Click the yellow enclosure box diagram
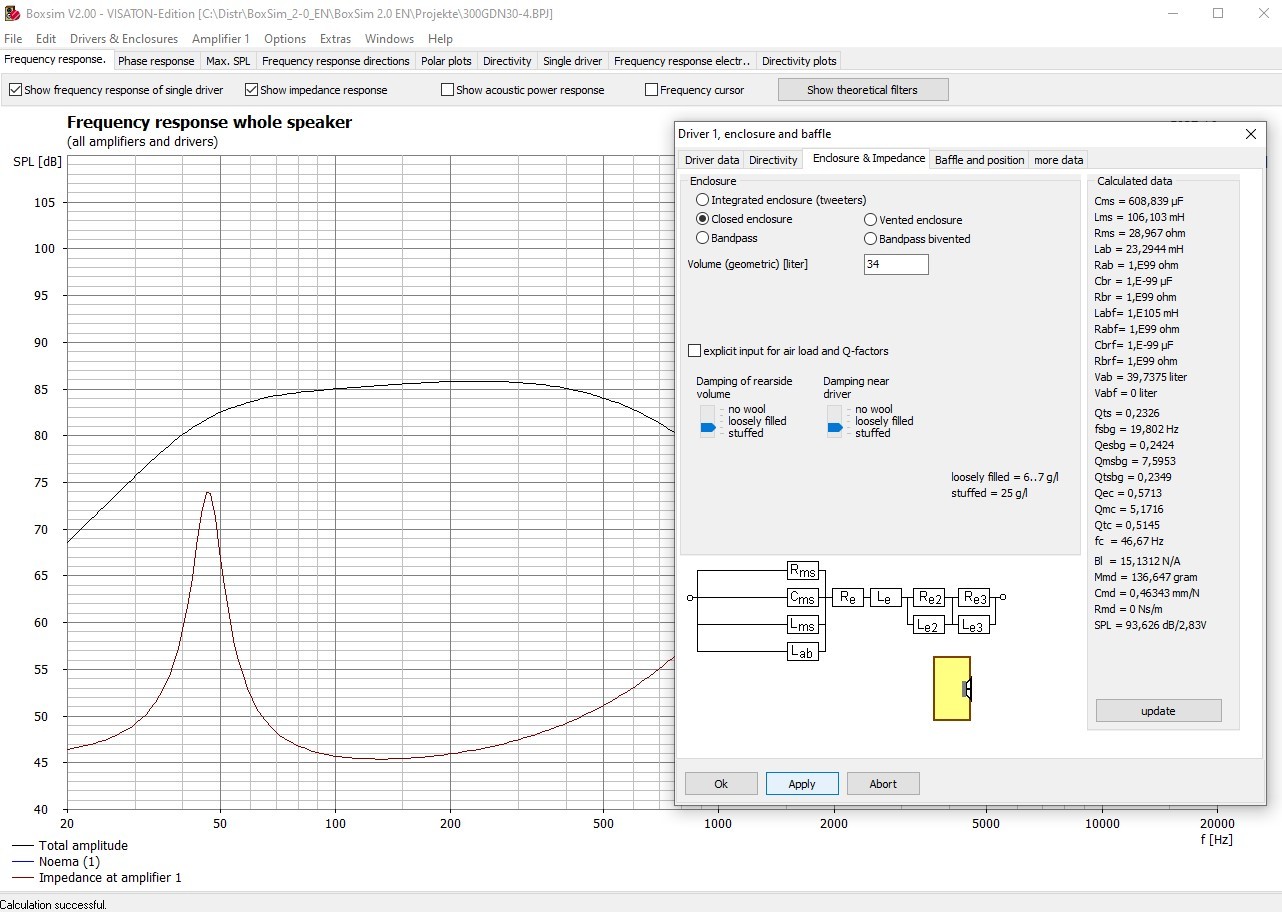 [951, 688]
